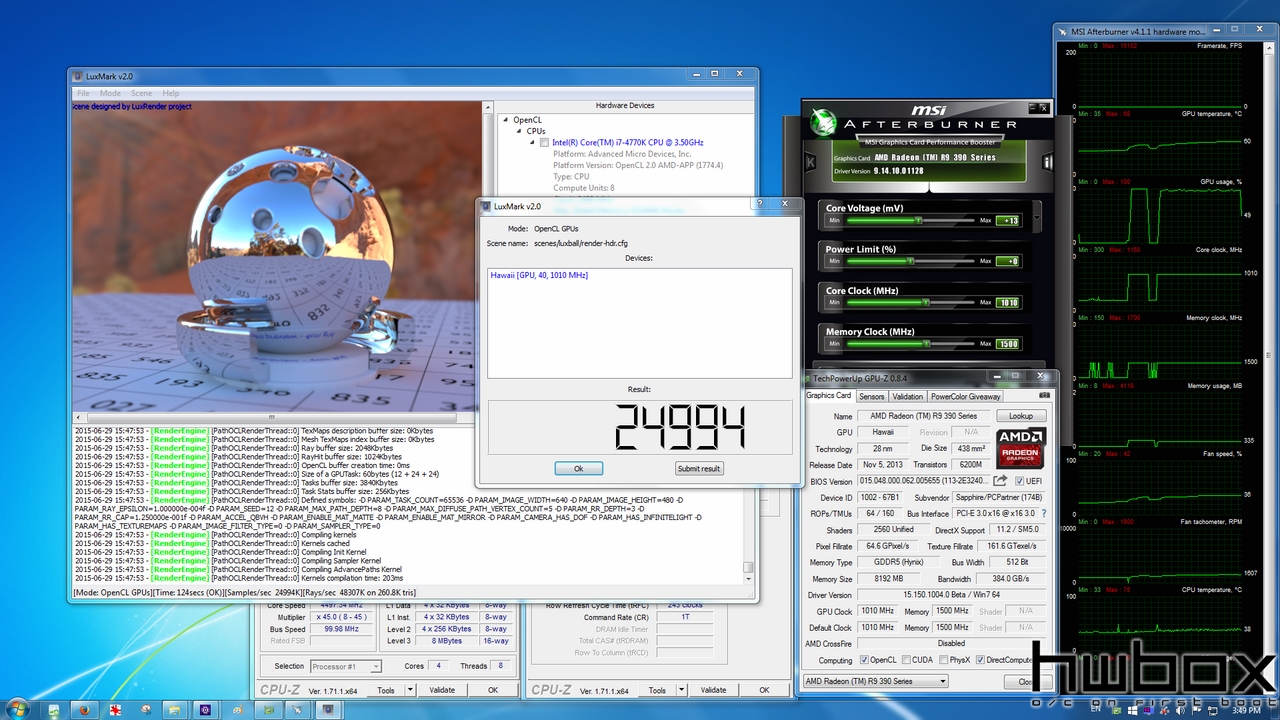The image size is (1280, 720).
Task: Open right CPU-Z Tools dropdown arrow
Action: [681, 690]
